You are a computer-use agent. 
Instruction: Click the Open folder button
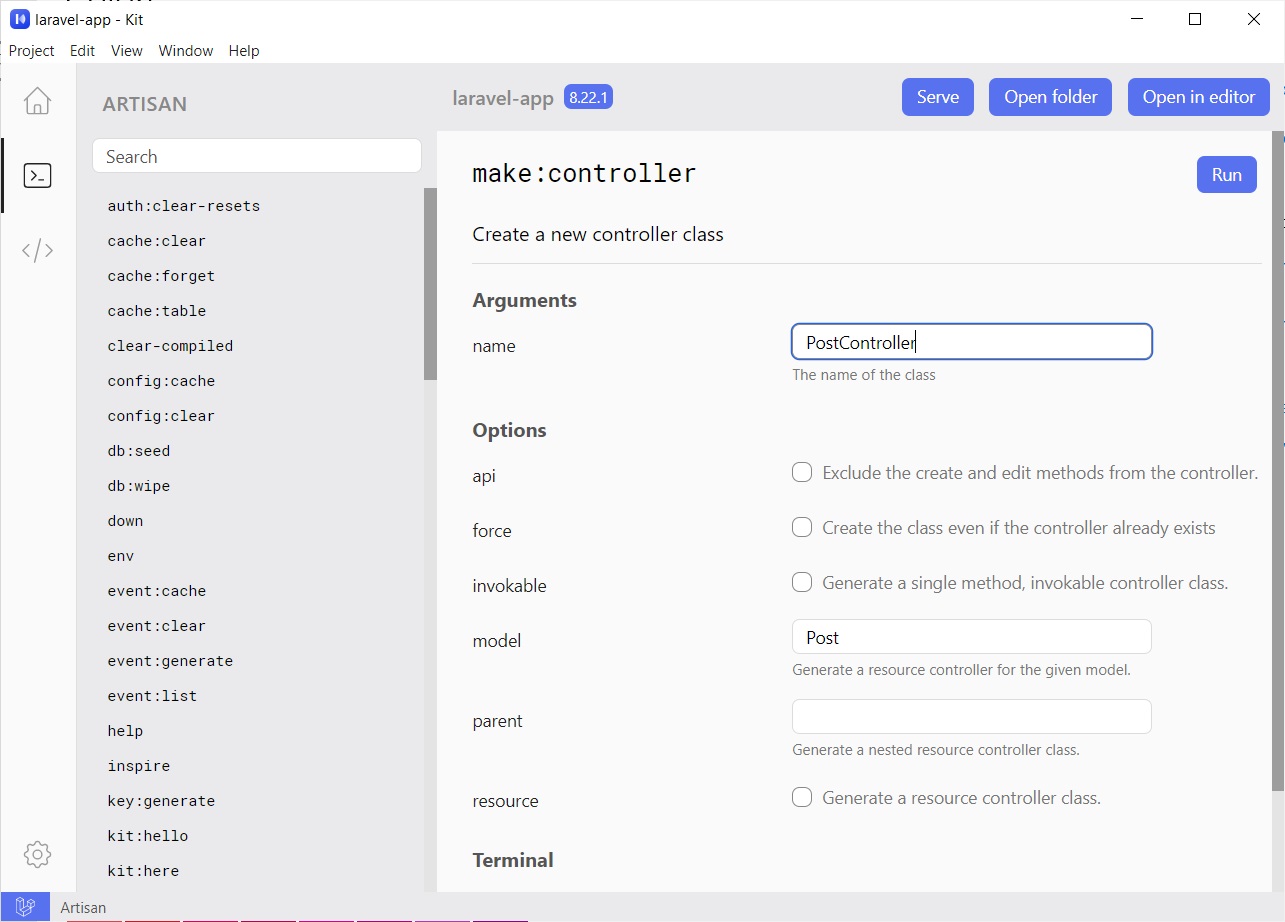point(1051,97)
